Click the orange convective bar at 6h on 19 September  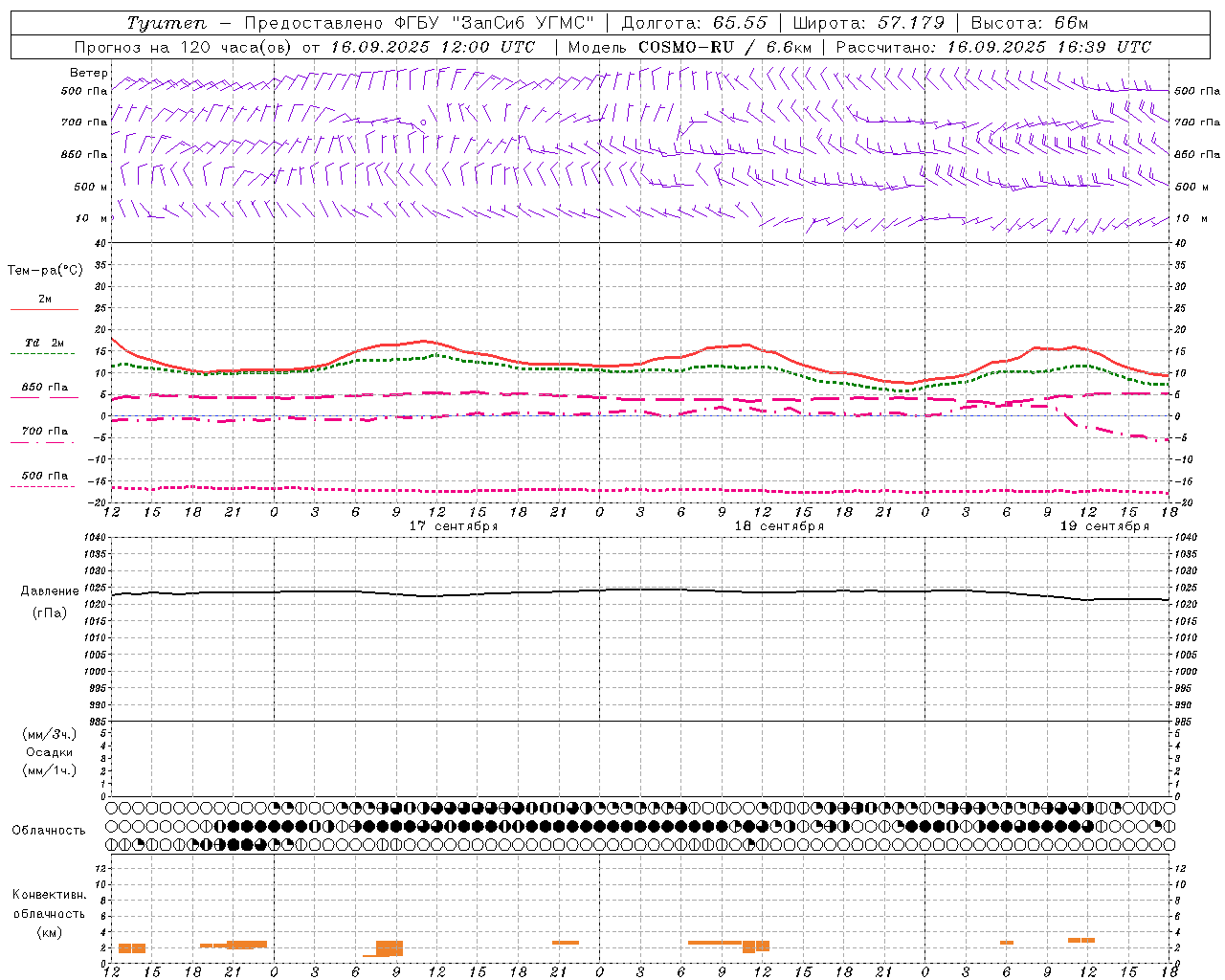pos(1007,943)
